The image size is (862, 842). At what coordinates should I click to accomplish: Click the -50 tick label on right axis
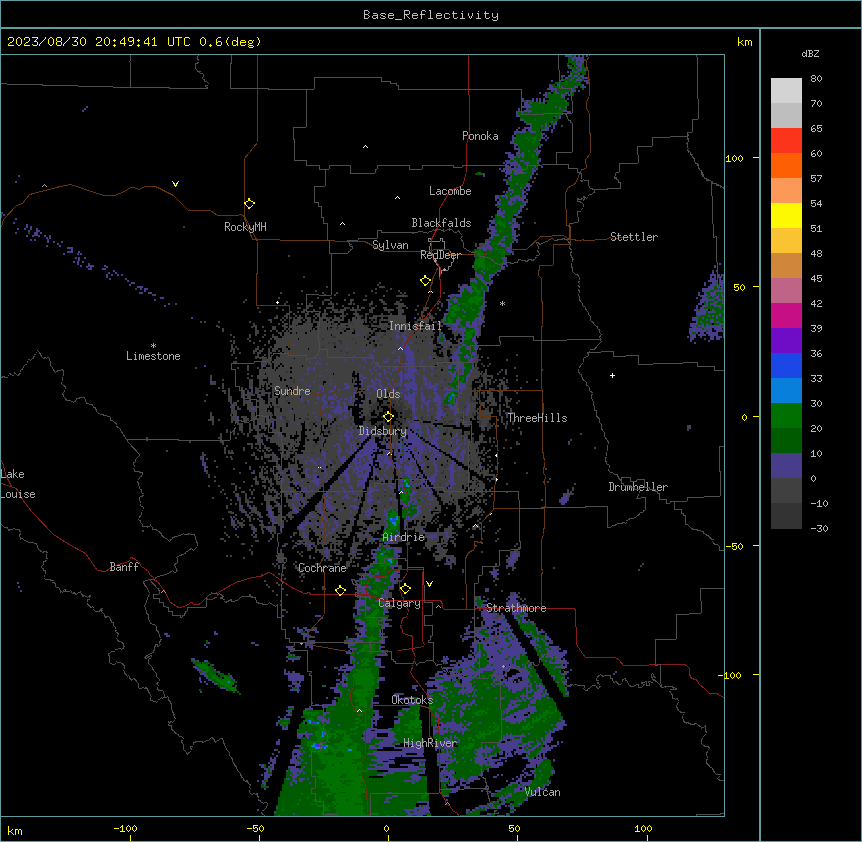735,546
